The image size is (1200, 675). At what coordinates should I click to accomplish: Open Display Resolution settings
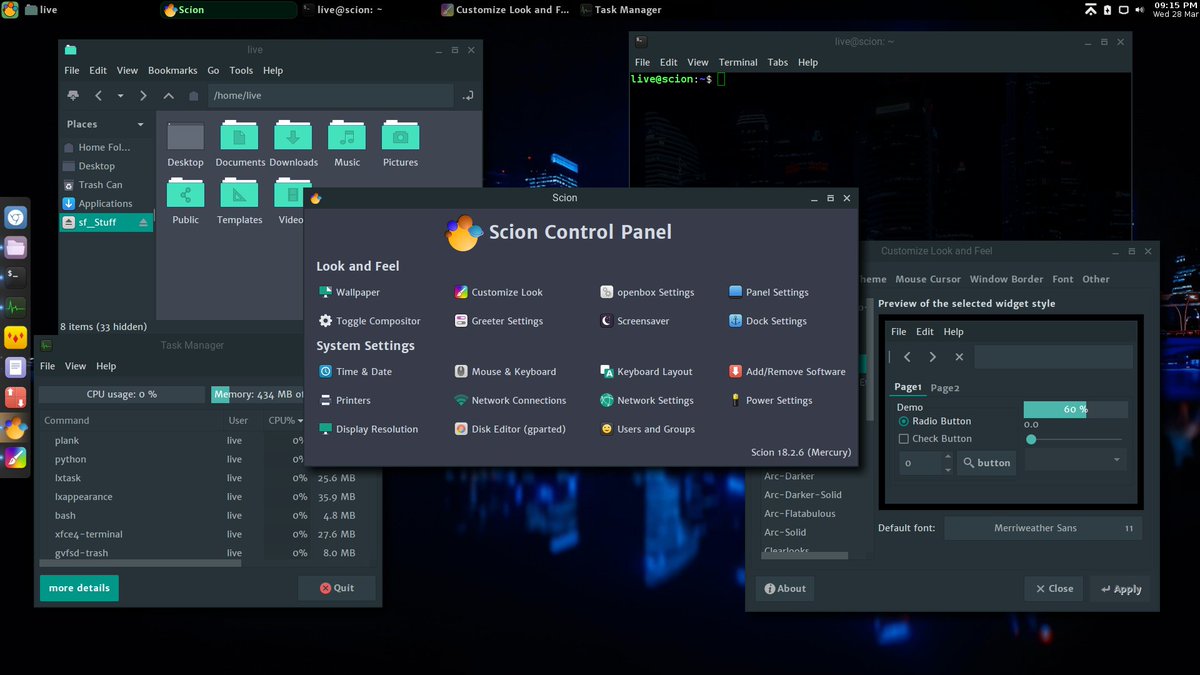[x=369, y=429]
